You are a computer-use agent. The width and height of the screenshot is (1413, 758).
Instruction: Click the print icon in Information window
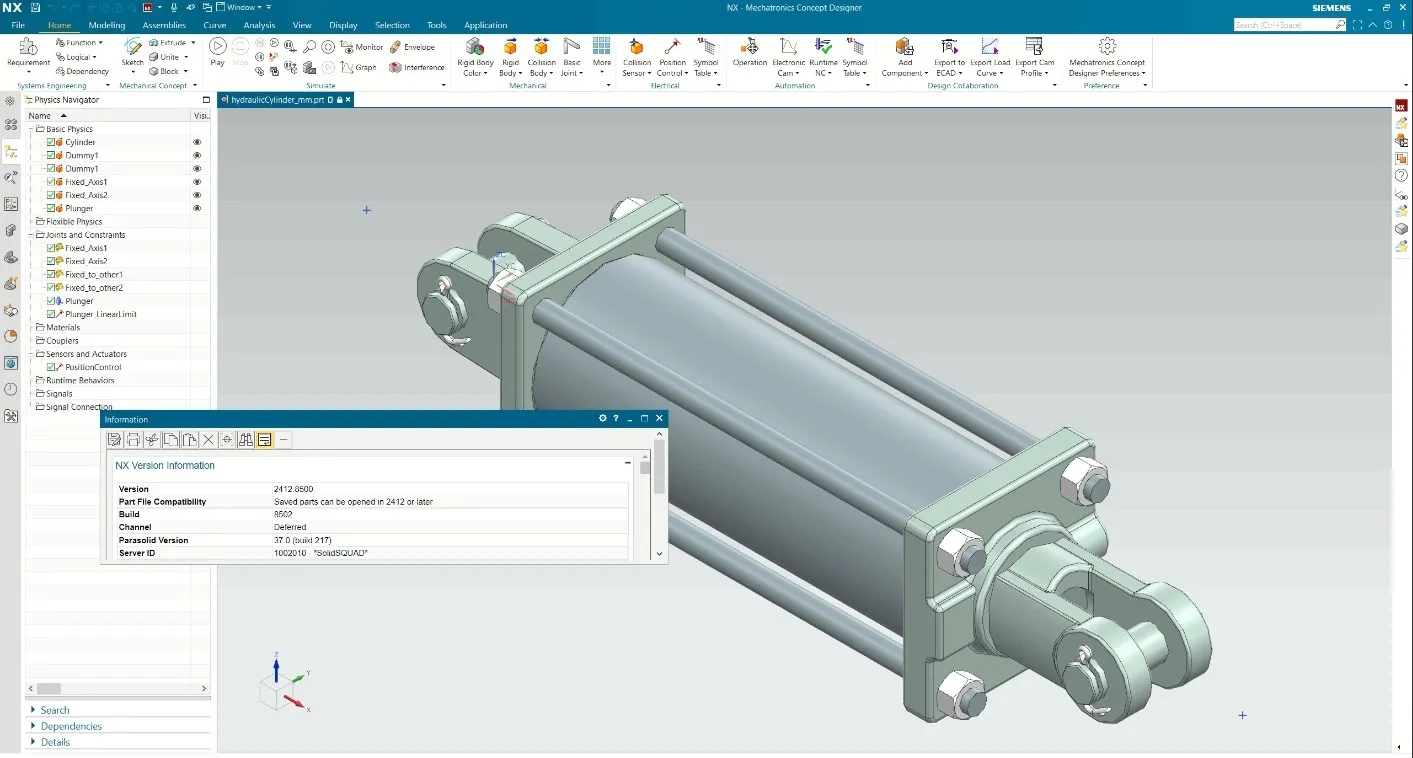click(x=133, y=439)
